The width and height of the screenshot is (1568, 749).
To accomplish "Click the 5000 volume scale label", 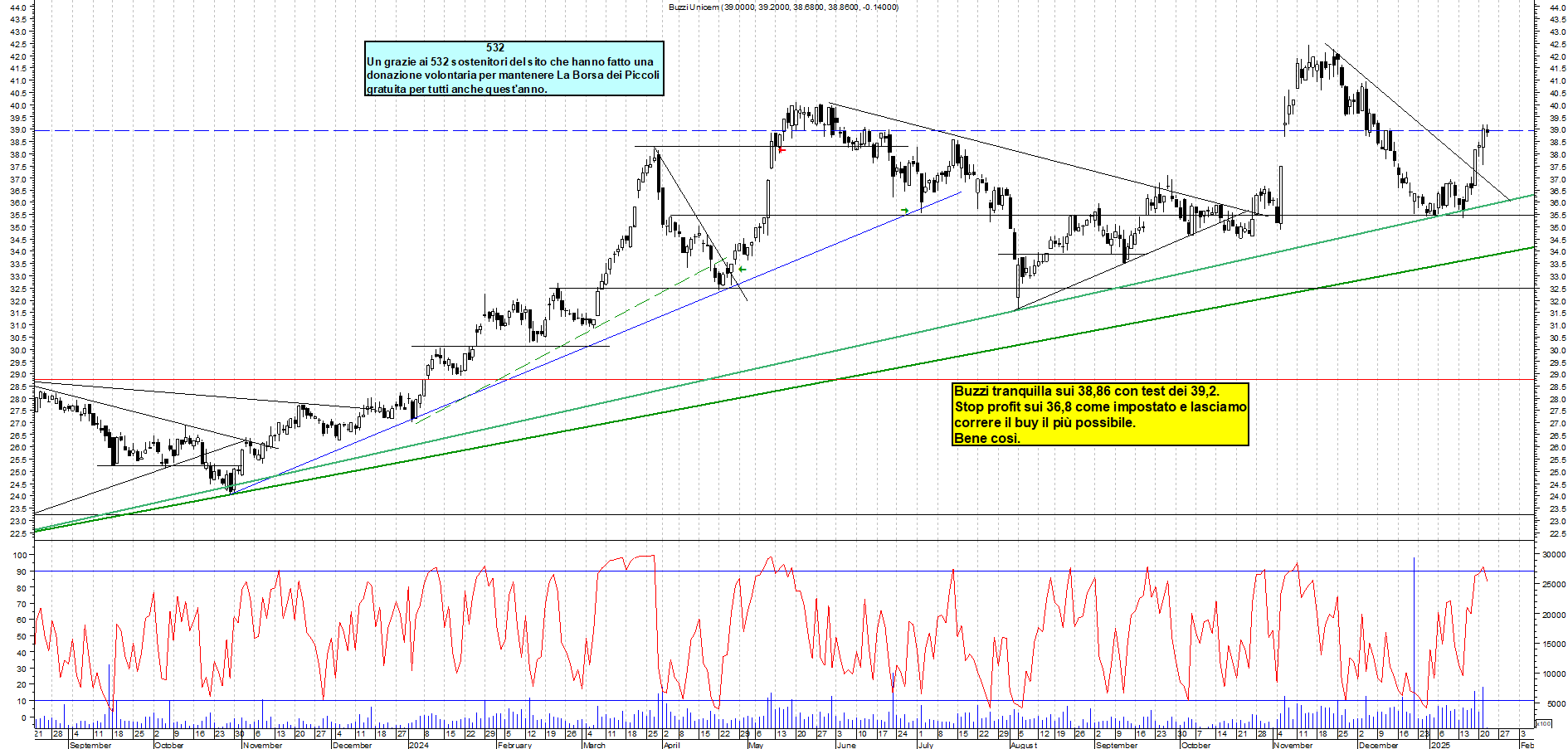I will (1556, 703).
